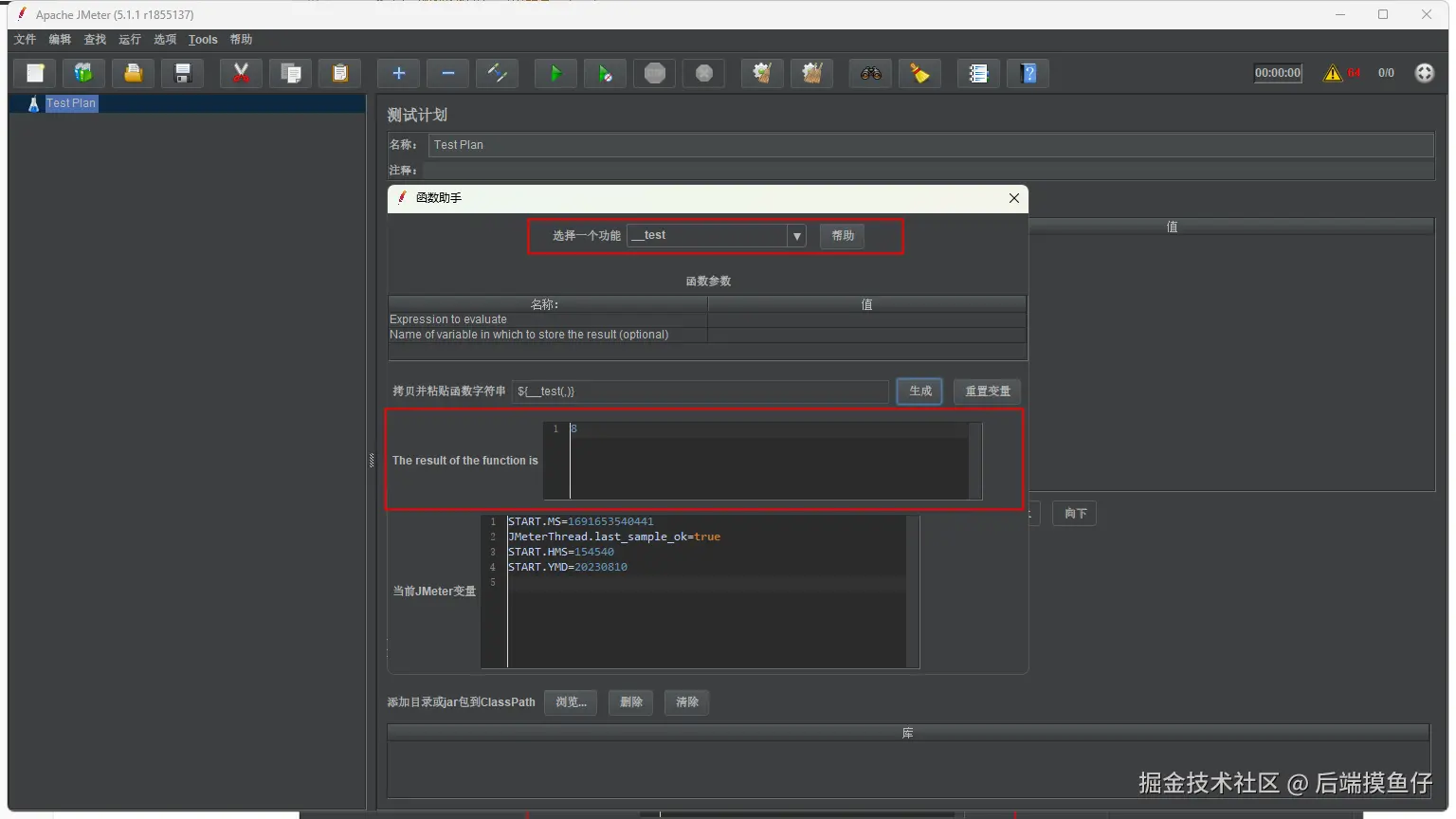
Task: Click the 生成 button
Action: 920,391
